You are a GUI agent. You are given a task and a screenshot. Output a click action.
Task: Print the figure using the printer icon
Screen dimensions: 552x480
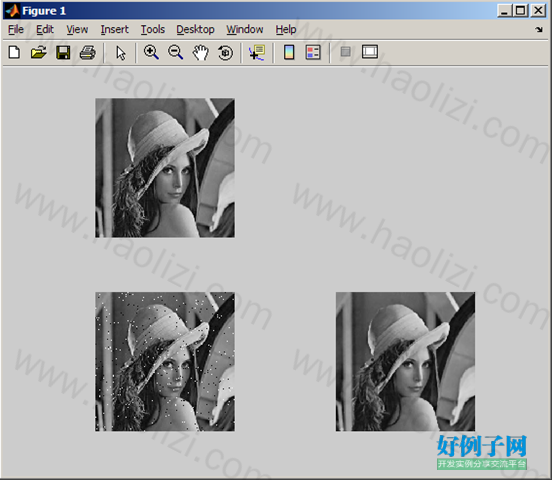tap(87, 53)
